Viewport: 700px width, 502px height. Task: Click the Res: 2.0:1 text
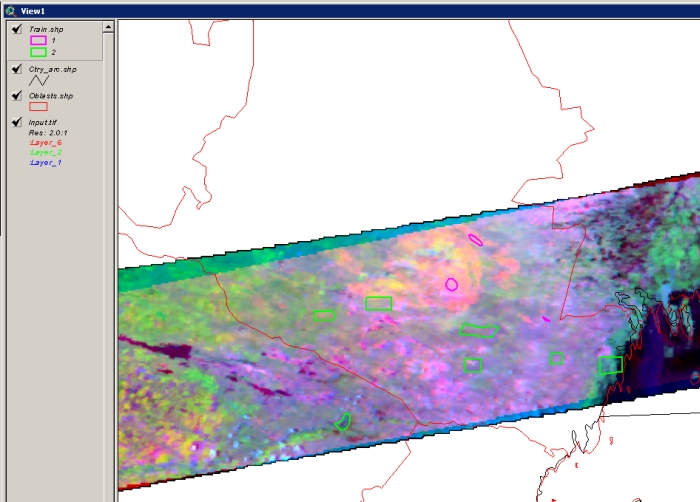(x=48, y=133)
